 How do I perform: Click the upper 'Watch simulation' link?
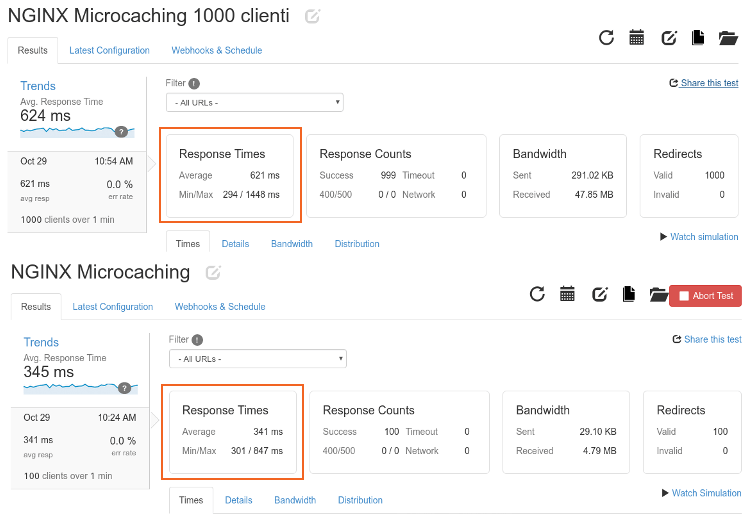click(x=704, y=236)
